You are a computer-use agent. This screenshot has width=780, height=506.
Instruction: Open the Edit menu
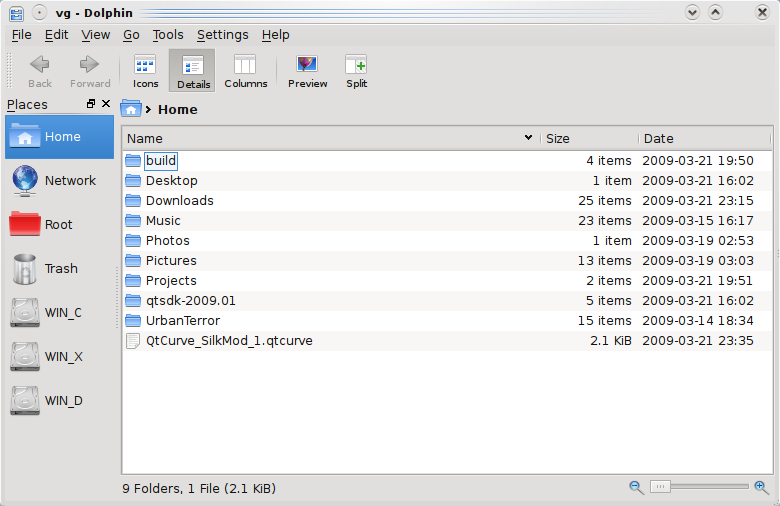click(56, 35)
